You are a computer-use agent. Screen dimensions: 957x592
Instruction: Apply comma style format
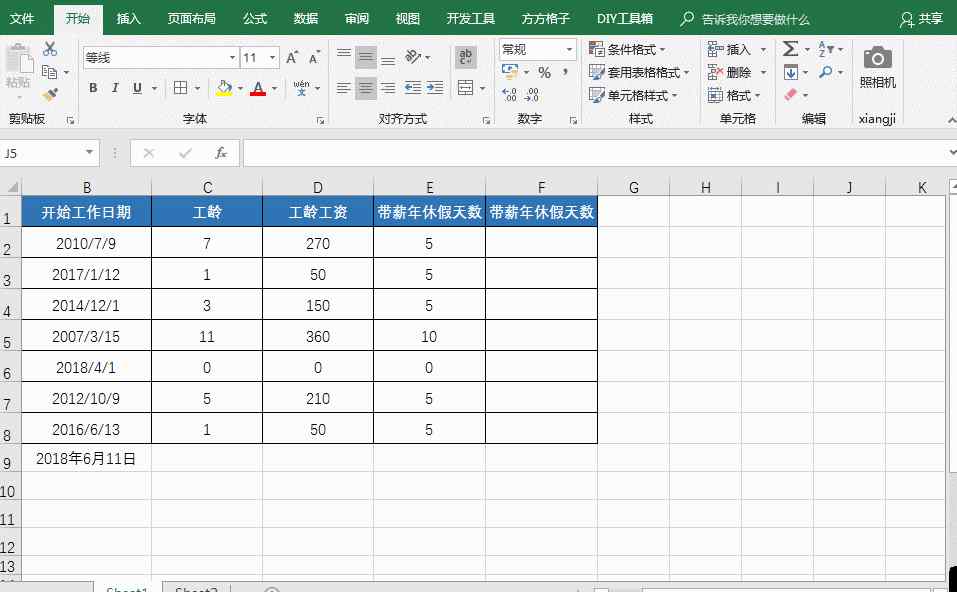pos(565,73)
